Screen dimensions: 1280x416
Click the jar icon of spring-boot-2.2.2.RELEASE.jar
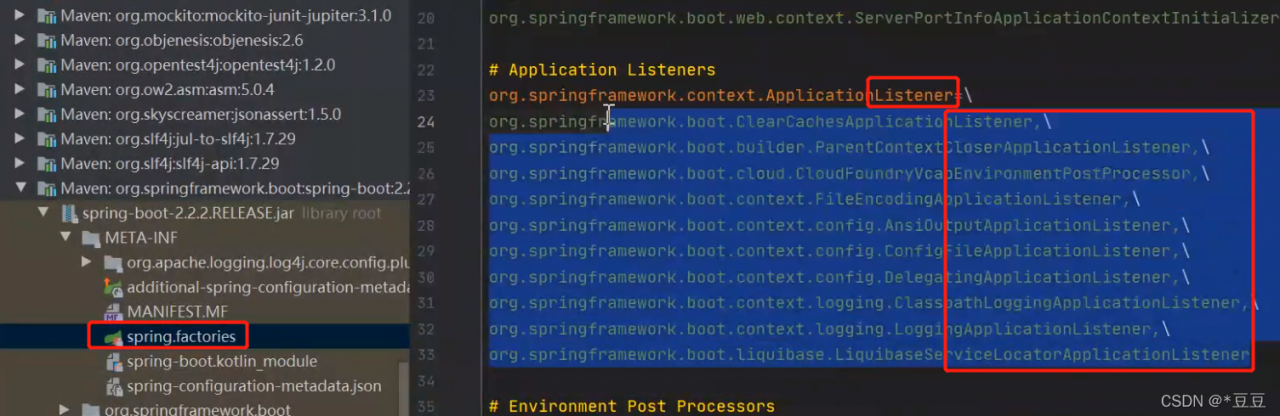[69, 213]
